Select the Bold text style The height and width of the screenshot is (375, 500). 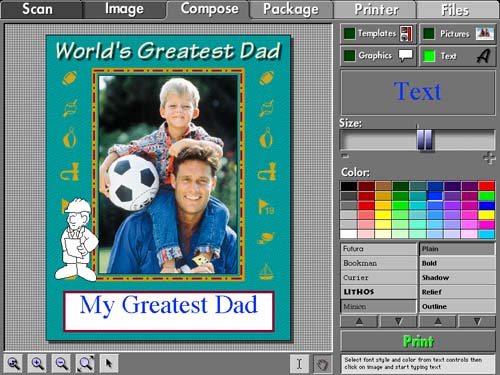(457, 263)
